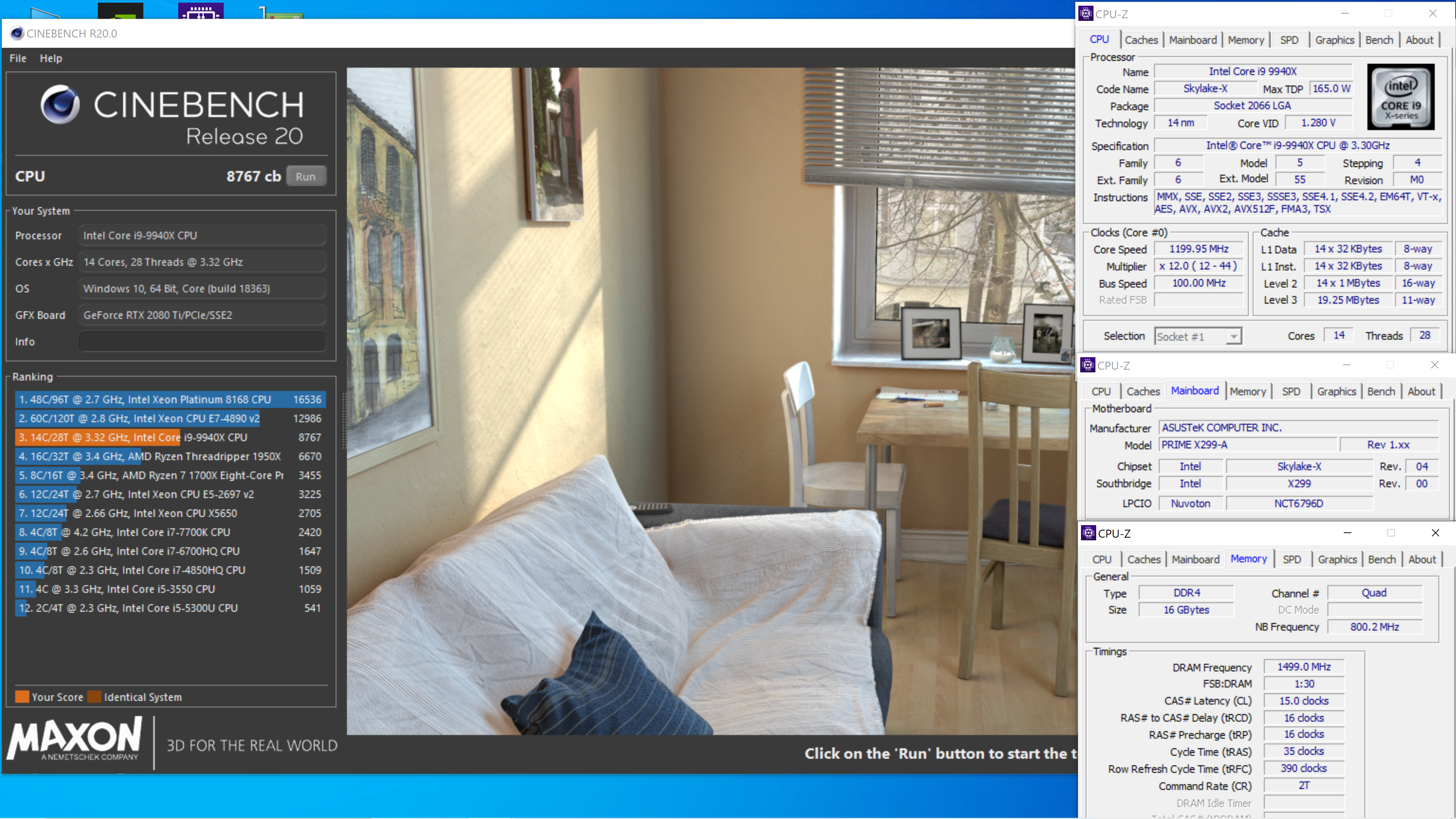Open Memory tab in middle CPU-Z window
Viewport: 1456px width, 819px height.
1247,392
